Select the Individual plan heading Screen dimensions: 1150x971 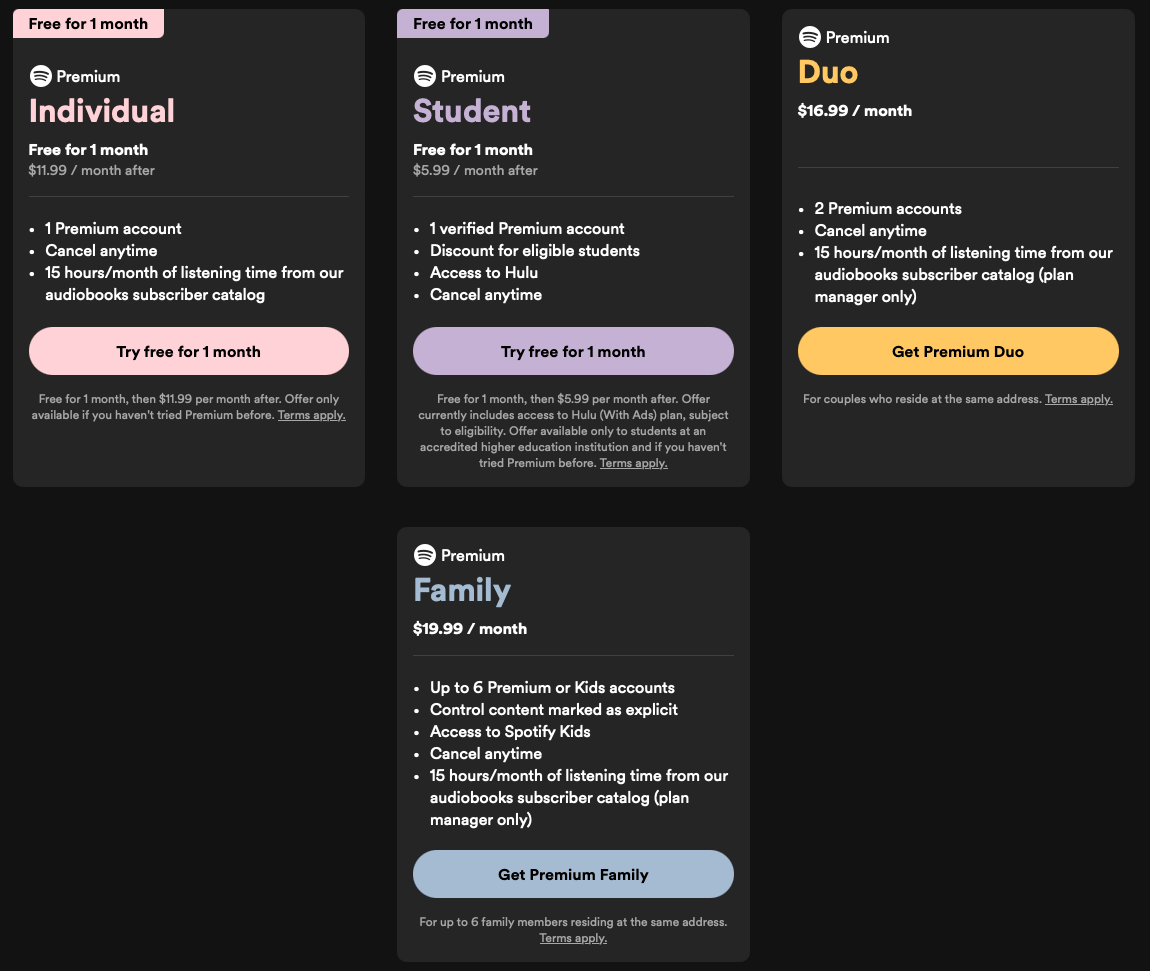tap(102, 110)
